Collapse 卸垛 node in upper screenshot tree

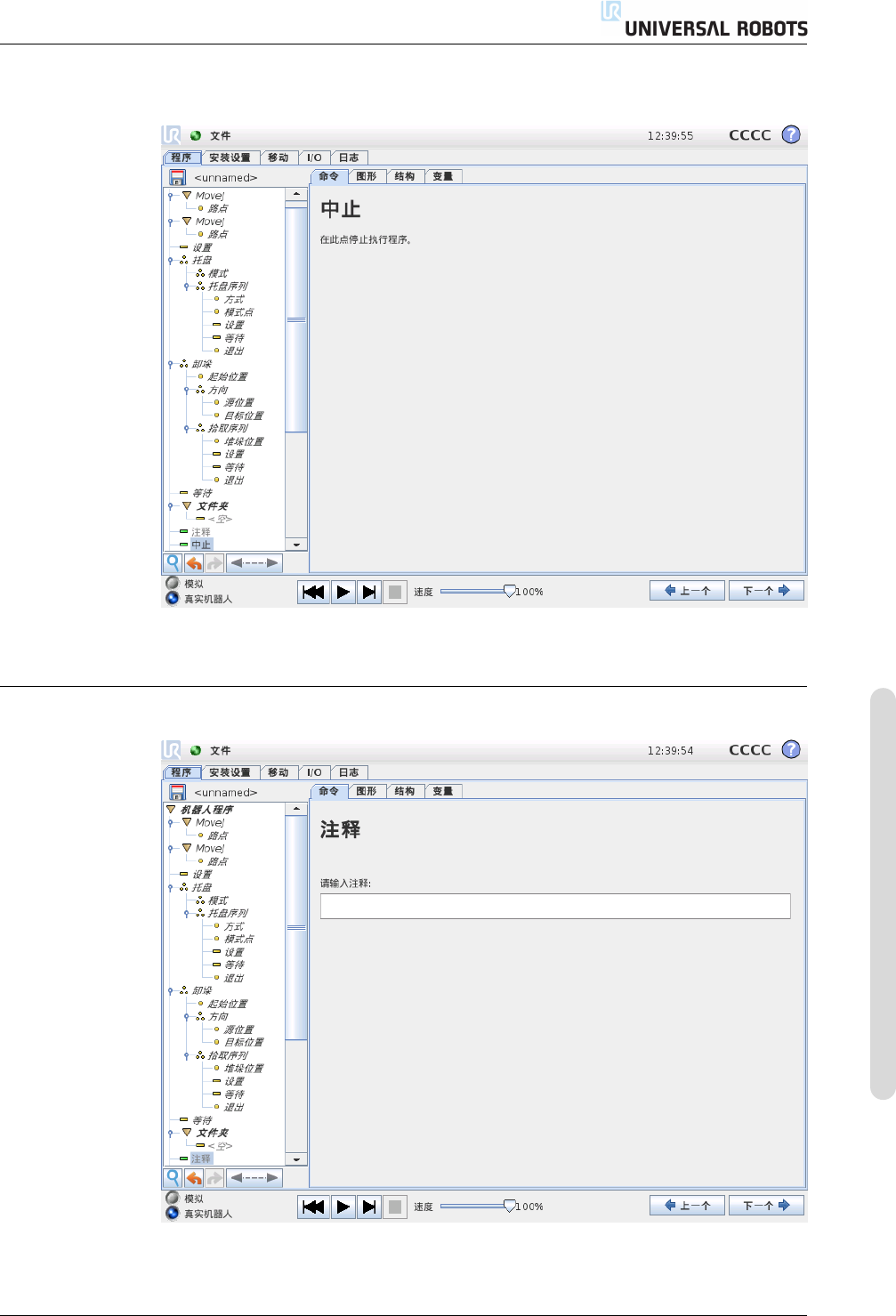tap(170, 364)
